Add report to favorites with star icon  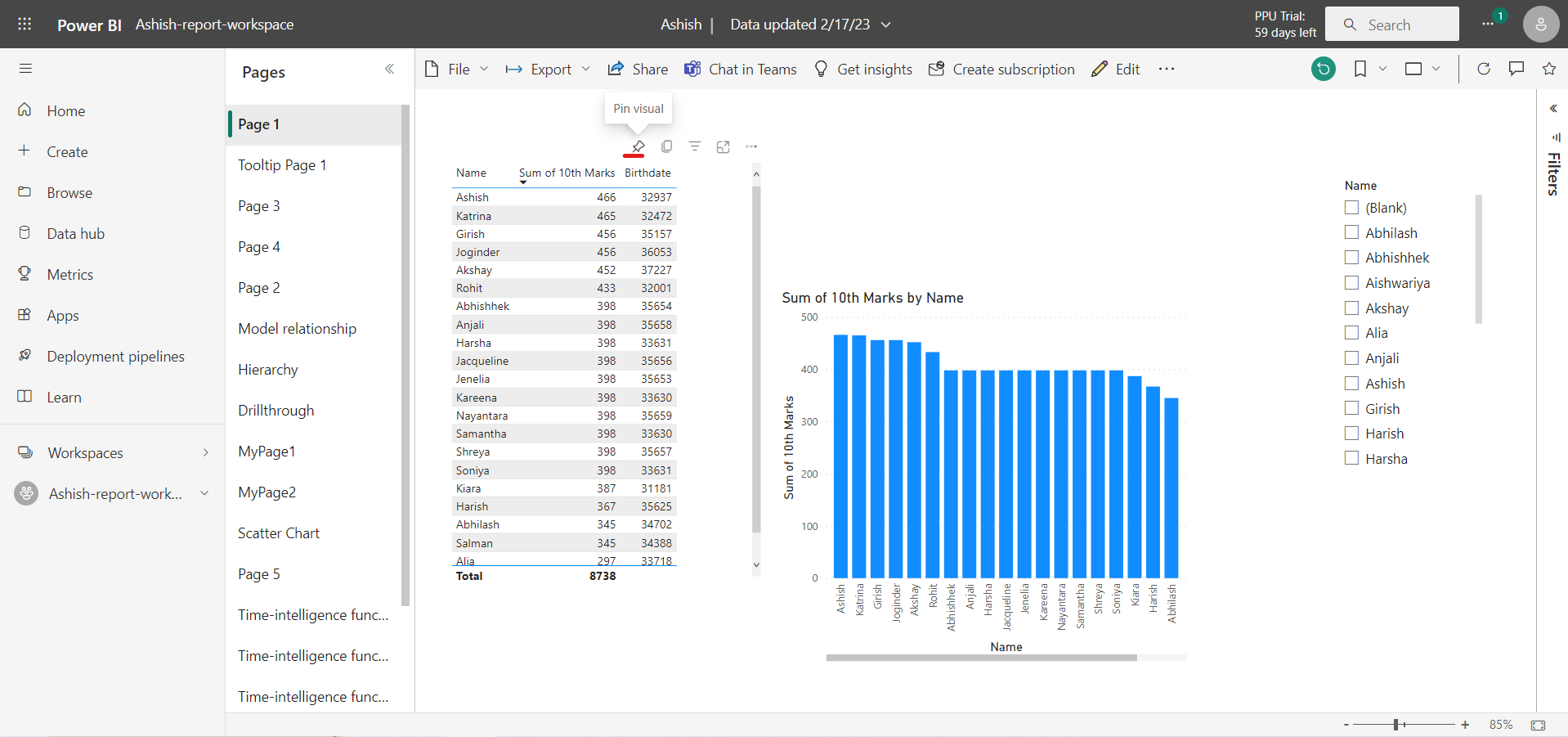tap(1548, 70)
